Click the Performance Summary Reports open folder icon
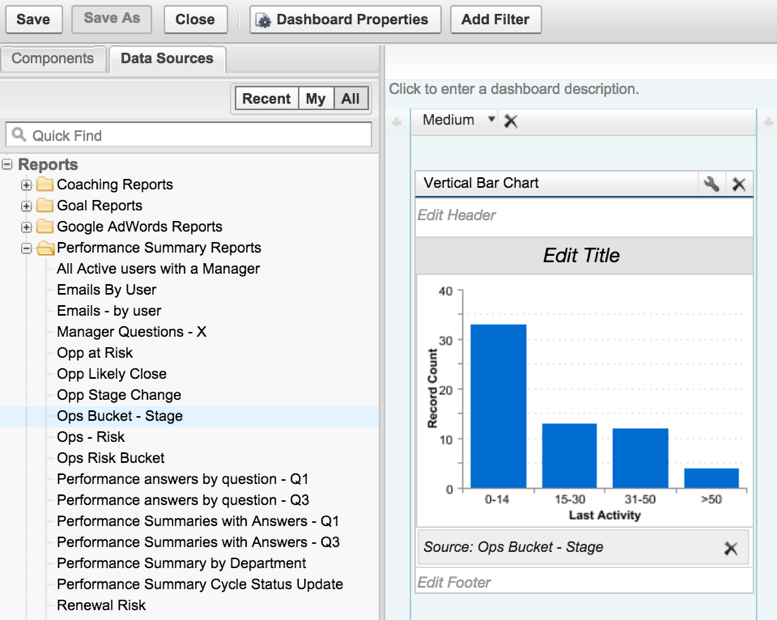Viewport: 777px width, 620px height. click(x=45, y=248)
